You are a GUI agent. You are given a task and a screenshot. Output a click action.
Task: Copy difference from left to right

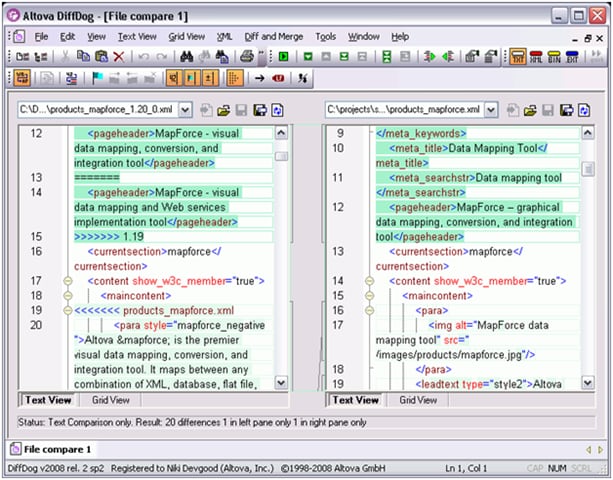point(429,57)
